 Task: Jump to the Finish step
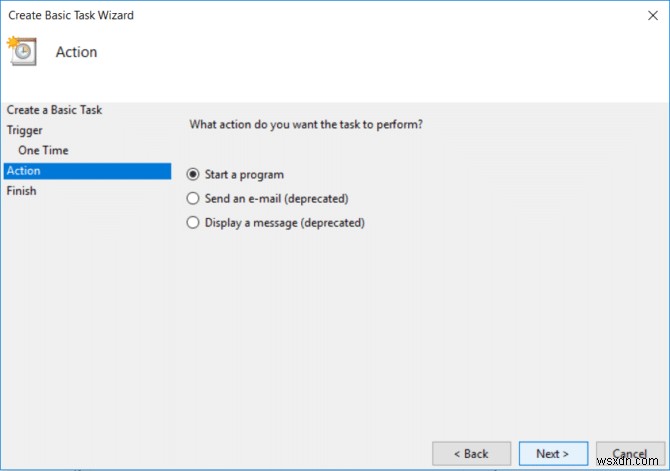click(22, 191)
